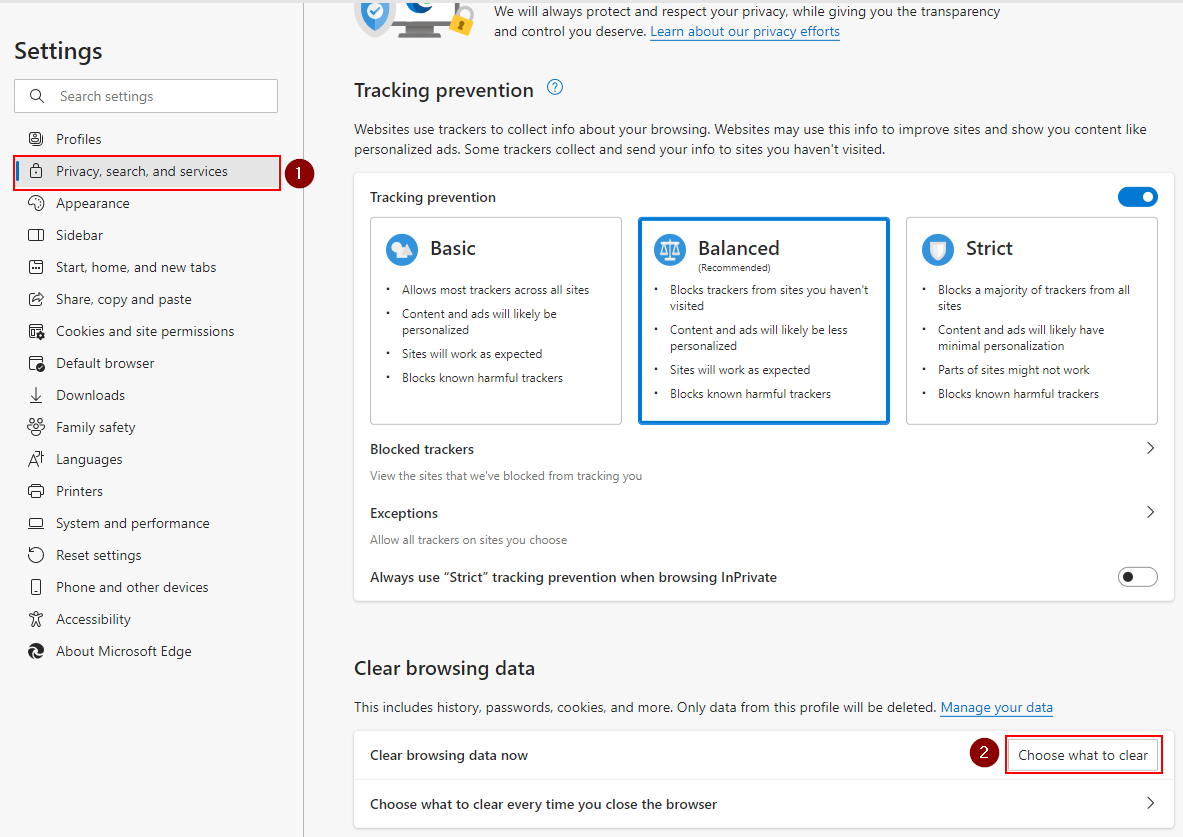Screen dimensions: 1183x837
Task: Select the Profiles sidebar icon
Action: click(x=36, y=139)
